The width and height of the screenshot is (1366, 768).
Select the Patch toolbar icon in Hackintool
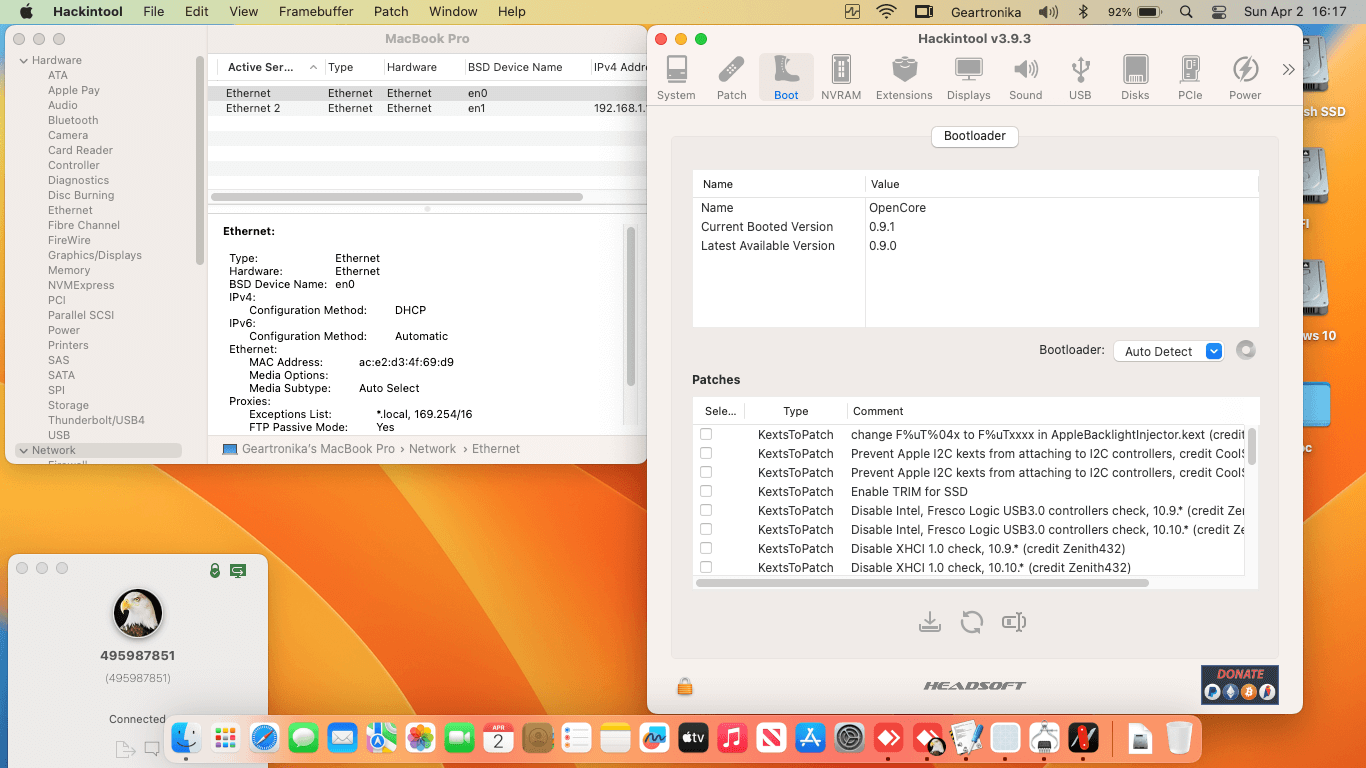click(x=732, y=78)
